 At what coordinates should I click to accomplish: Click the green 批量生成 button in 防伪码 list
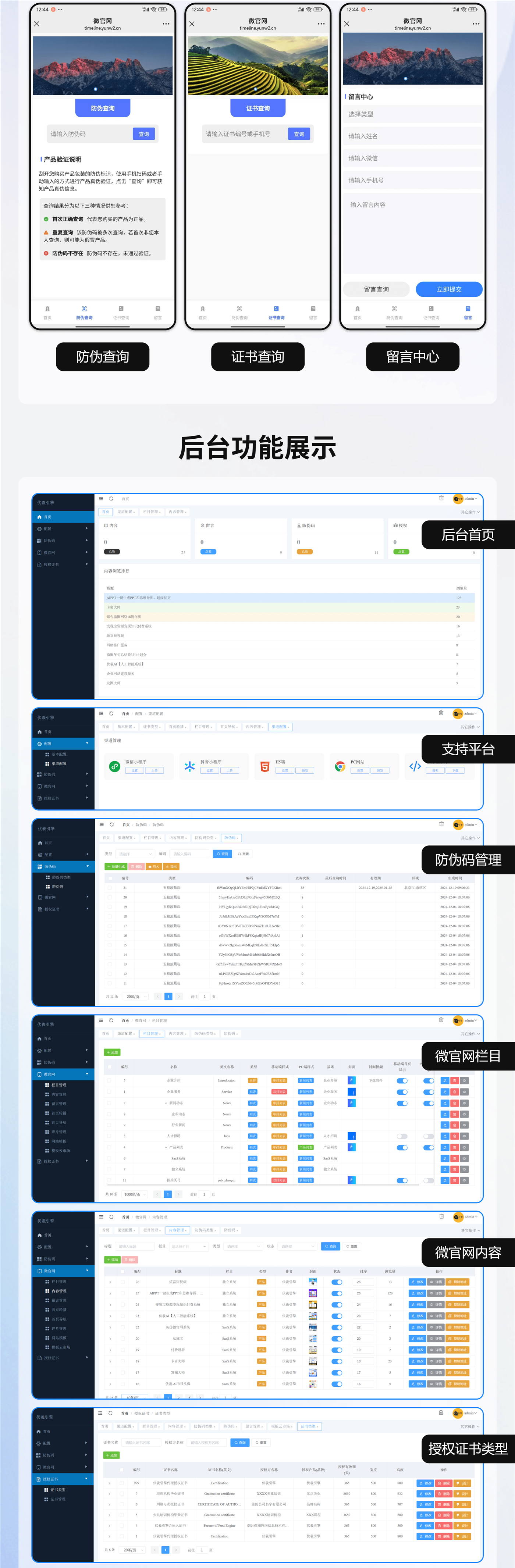click(116, 866)
